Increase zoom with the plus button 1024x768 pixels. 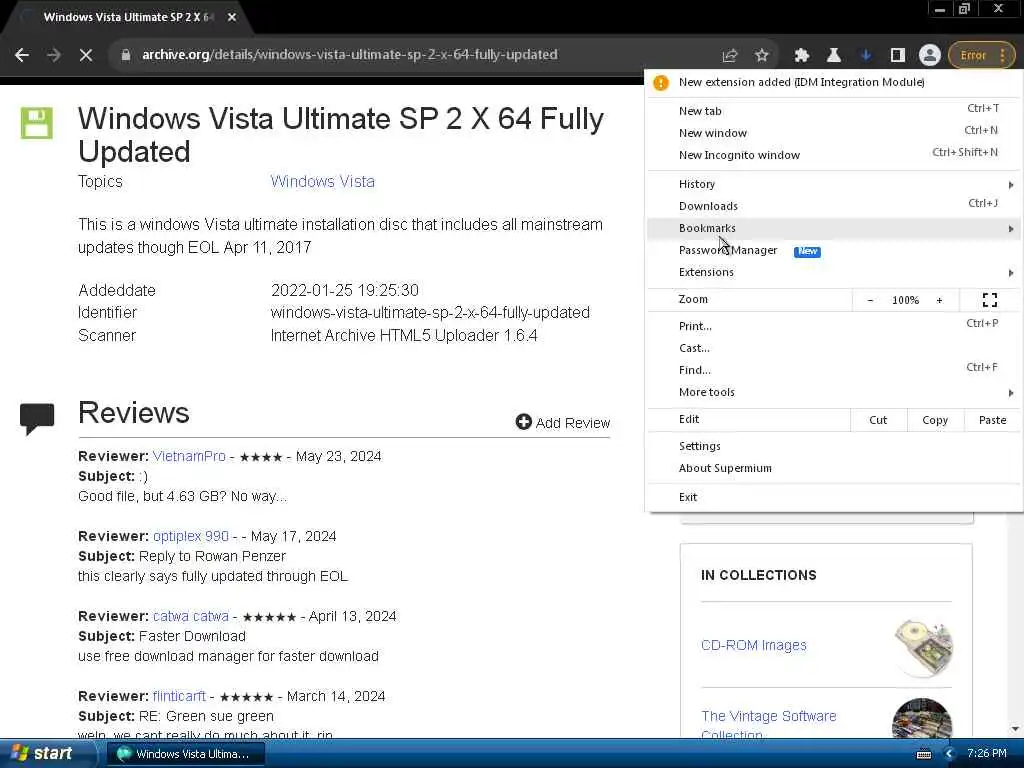pyautogui.click(x=939, y=300)
